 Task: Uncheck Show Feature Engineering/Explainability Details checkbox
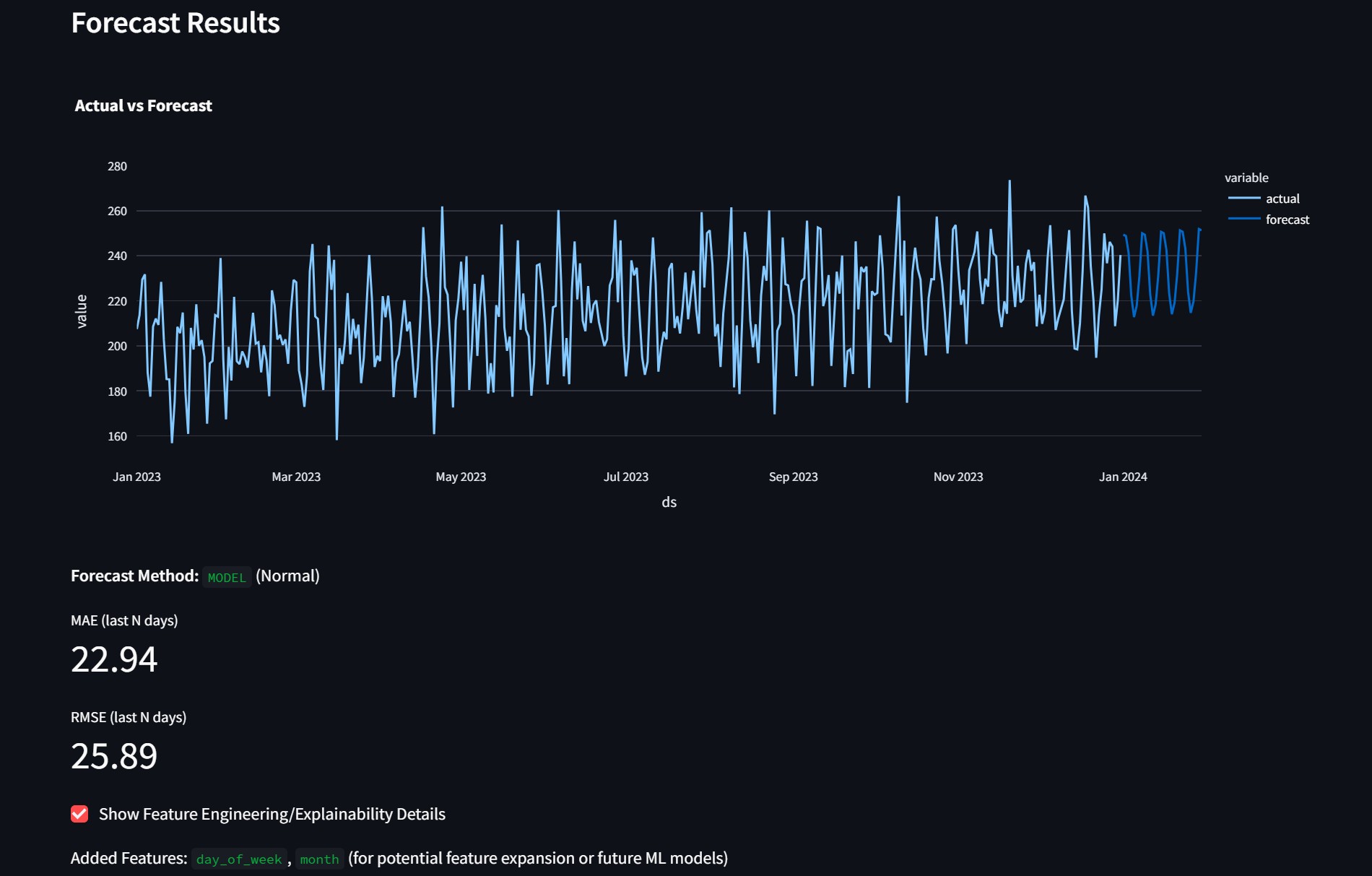(x=79, y=814)
